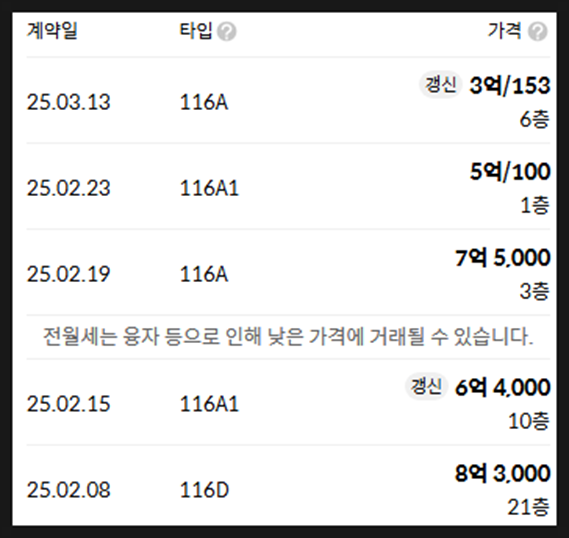Open the 25.02.23 contract row
Screen dimensions: 569x538
(288, 186)
